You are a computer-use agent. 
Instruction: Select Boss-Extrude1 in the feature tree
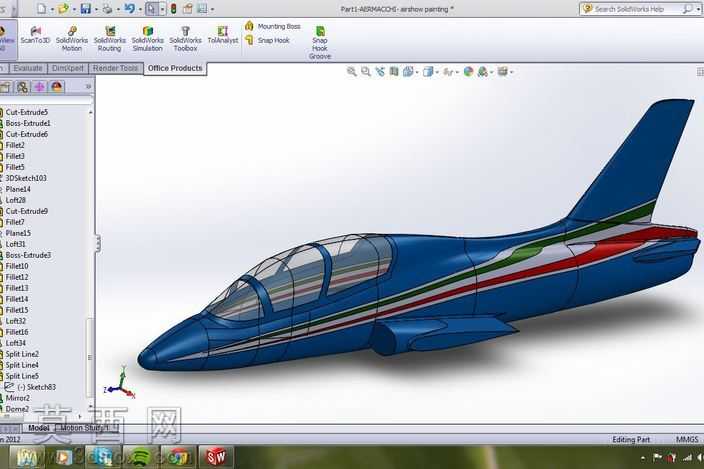coord(28,123)
